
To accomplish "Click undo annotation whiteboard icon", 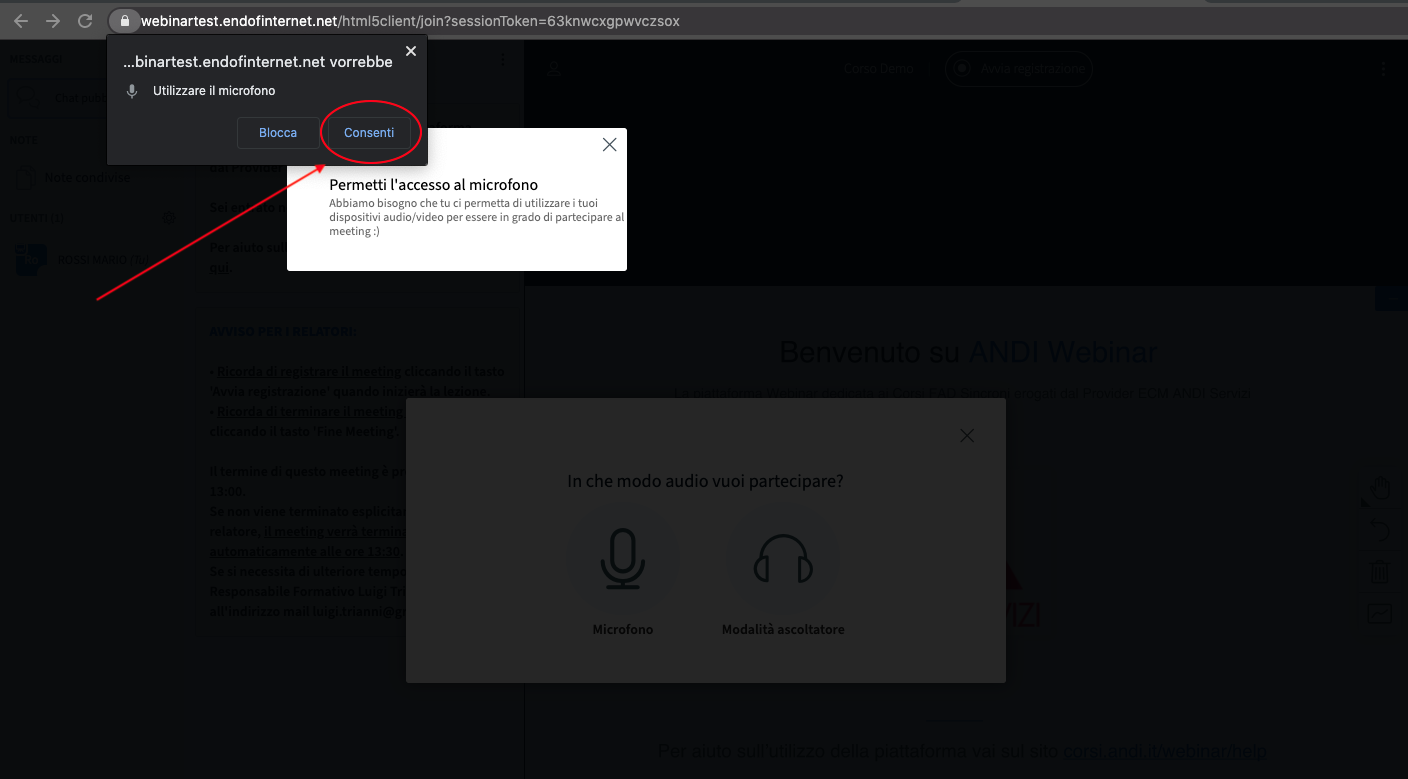I will click(1380, 531).
